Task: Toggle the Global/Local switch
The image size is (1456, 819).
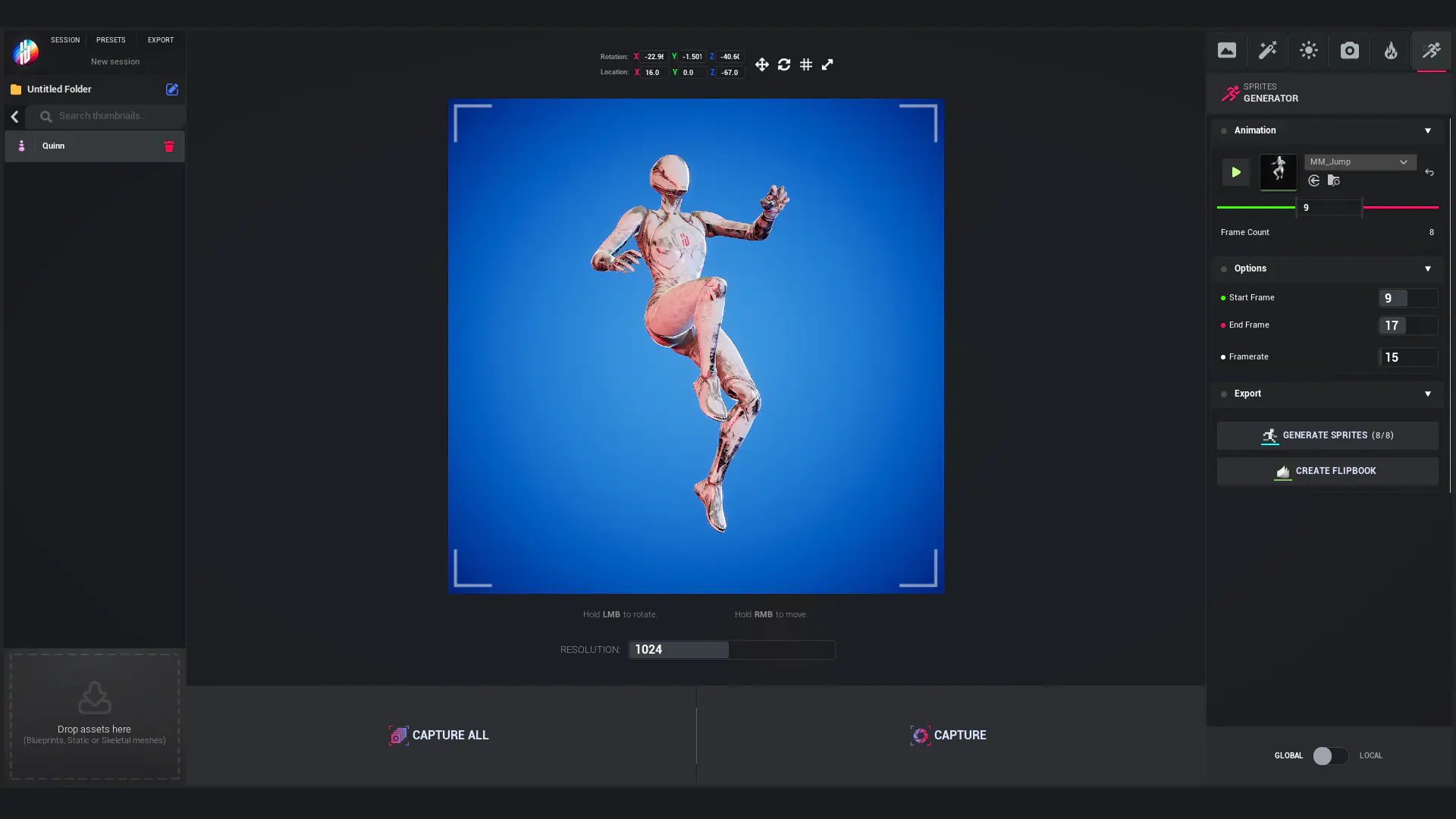Action: coord(1330,756)
